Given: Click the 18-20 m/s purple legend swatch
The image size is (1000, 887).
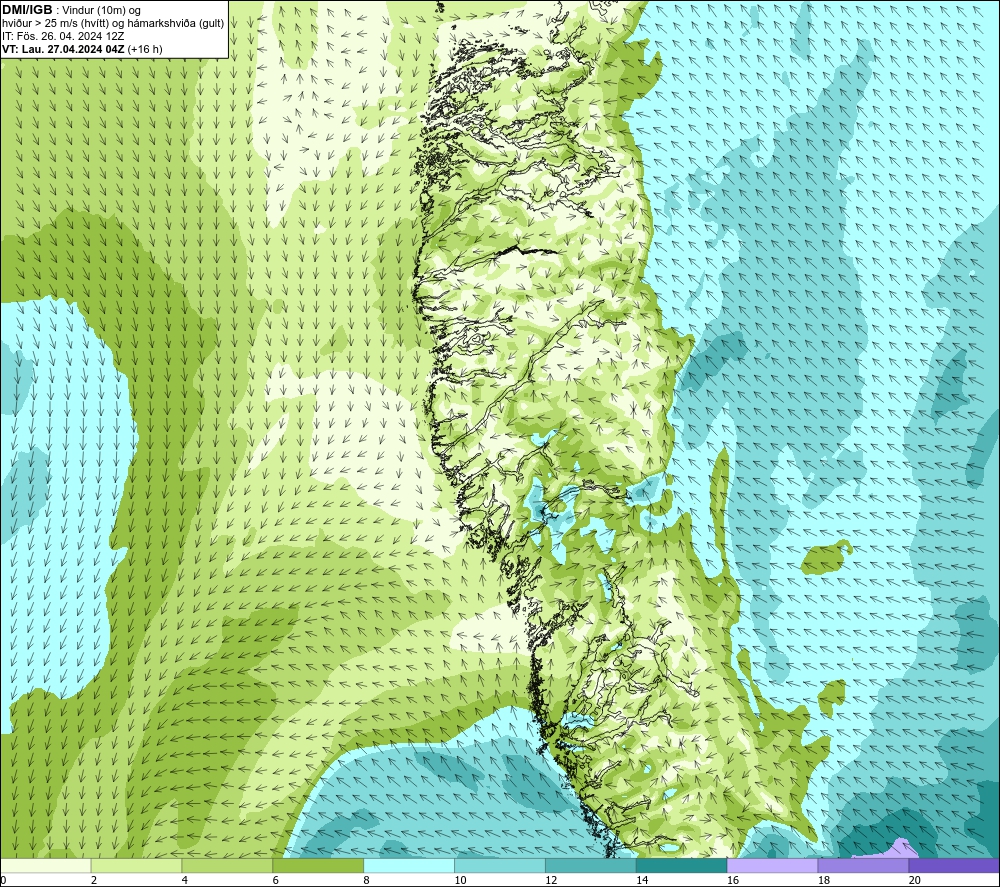Looking at the screenshot, I should pos(863,865).
